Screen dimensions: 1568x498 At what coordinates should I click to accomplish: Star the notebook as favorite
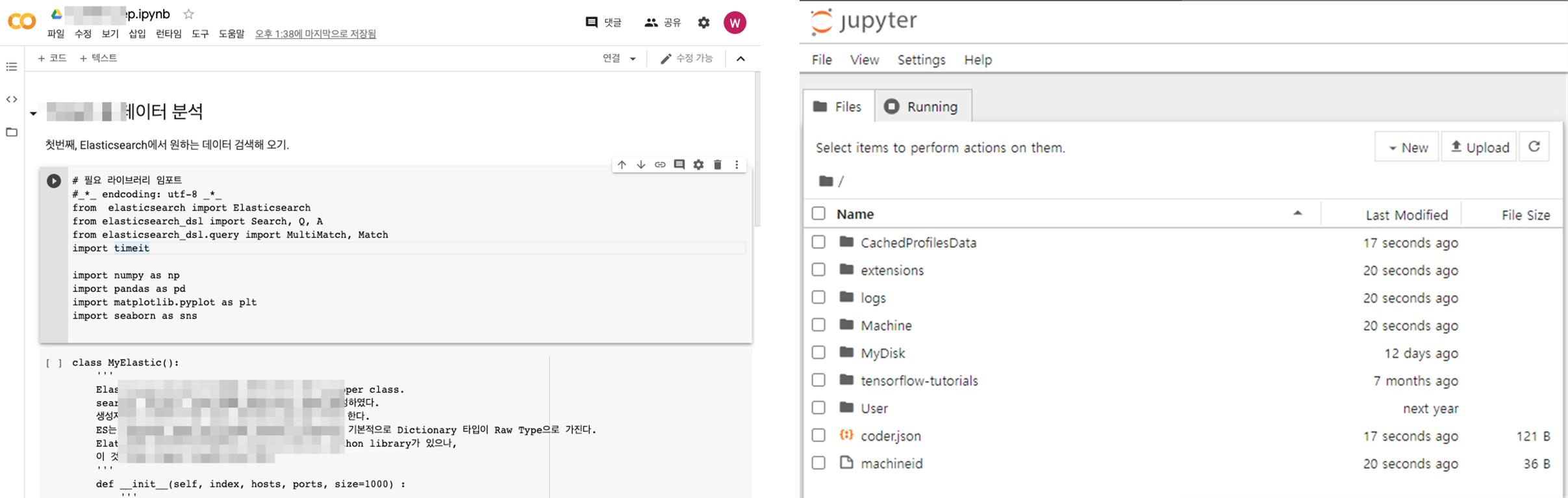tap(188, 14)
